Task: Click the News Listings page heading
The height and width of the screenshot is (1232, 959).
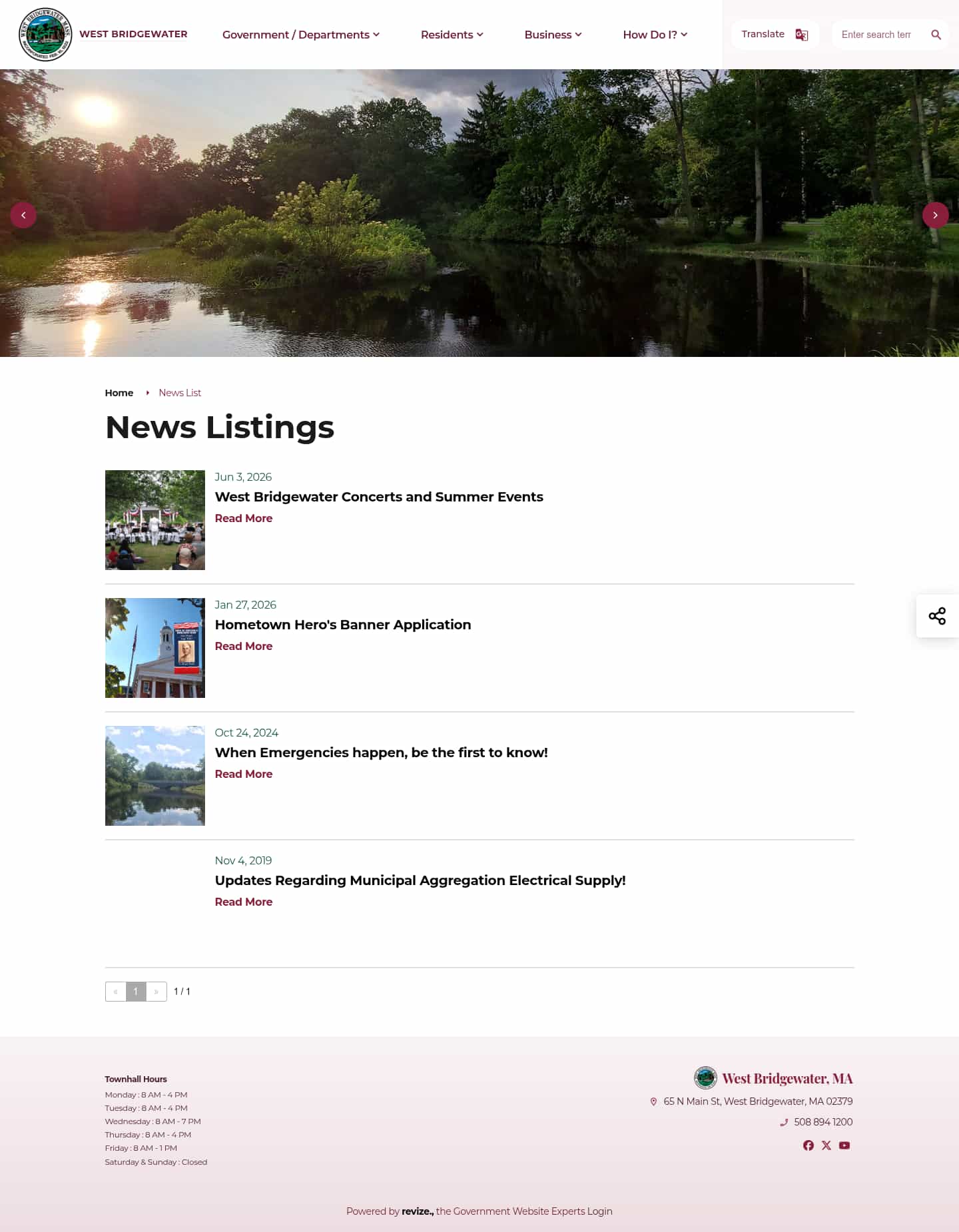Action: pos(220,427)
